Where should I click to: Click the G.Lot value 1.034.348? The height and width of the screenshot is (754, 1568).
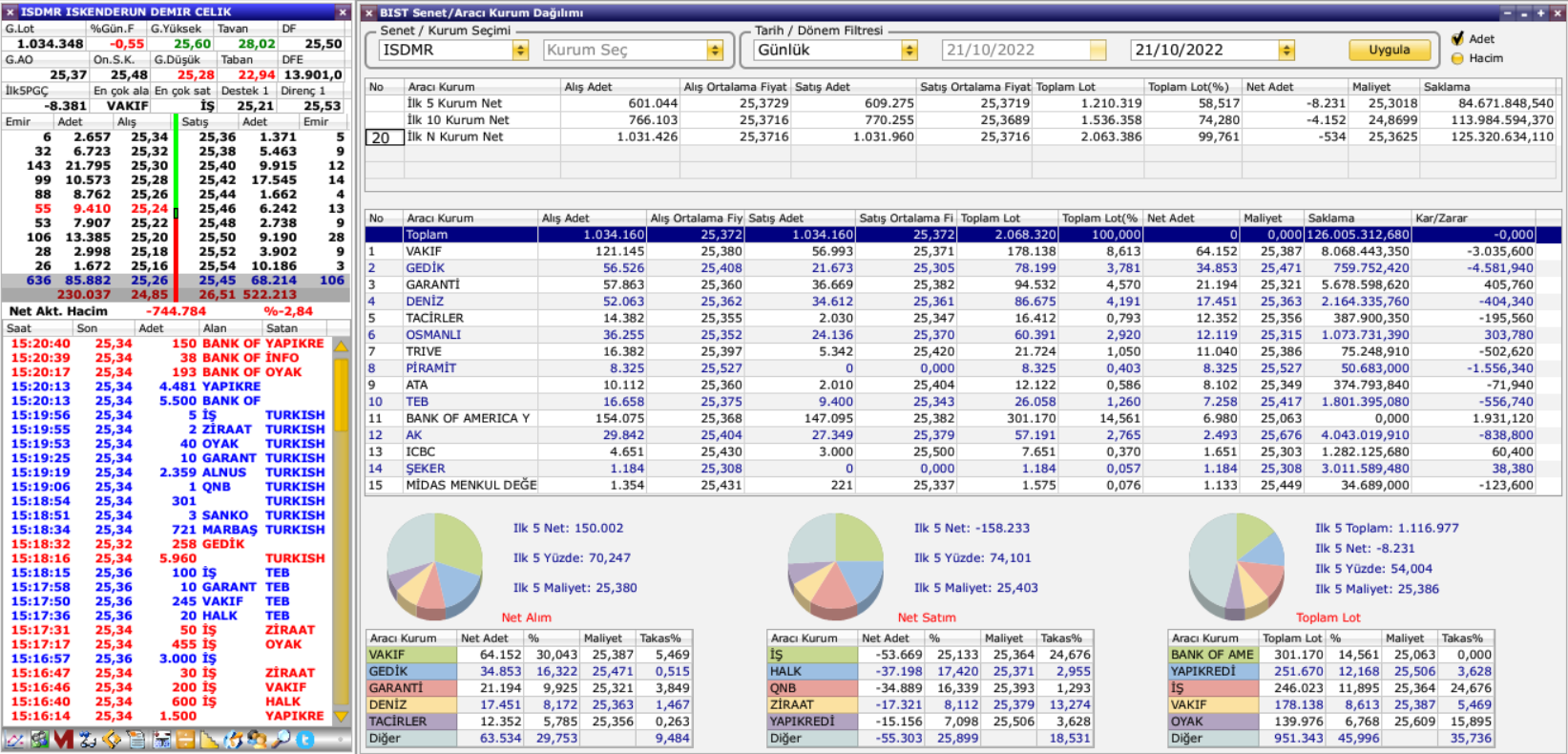pyautogui.click(x=51, y=44)
